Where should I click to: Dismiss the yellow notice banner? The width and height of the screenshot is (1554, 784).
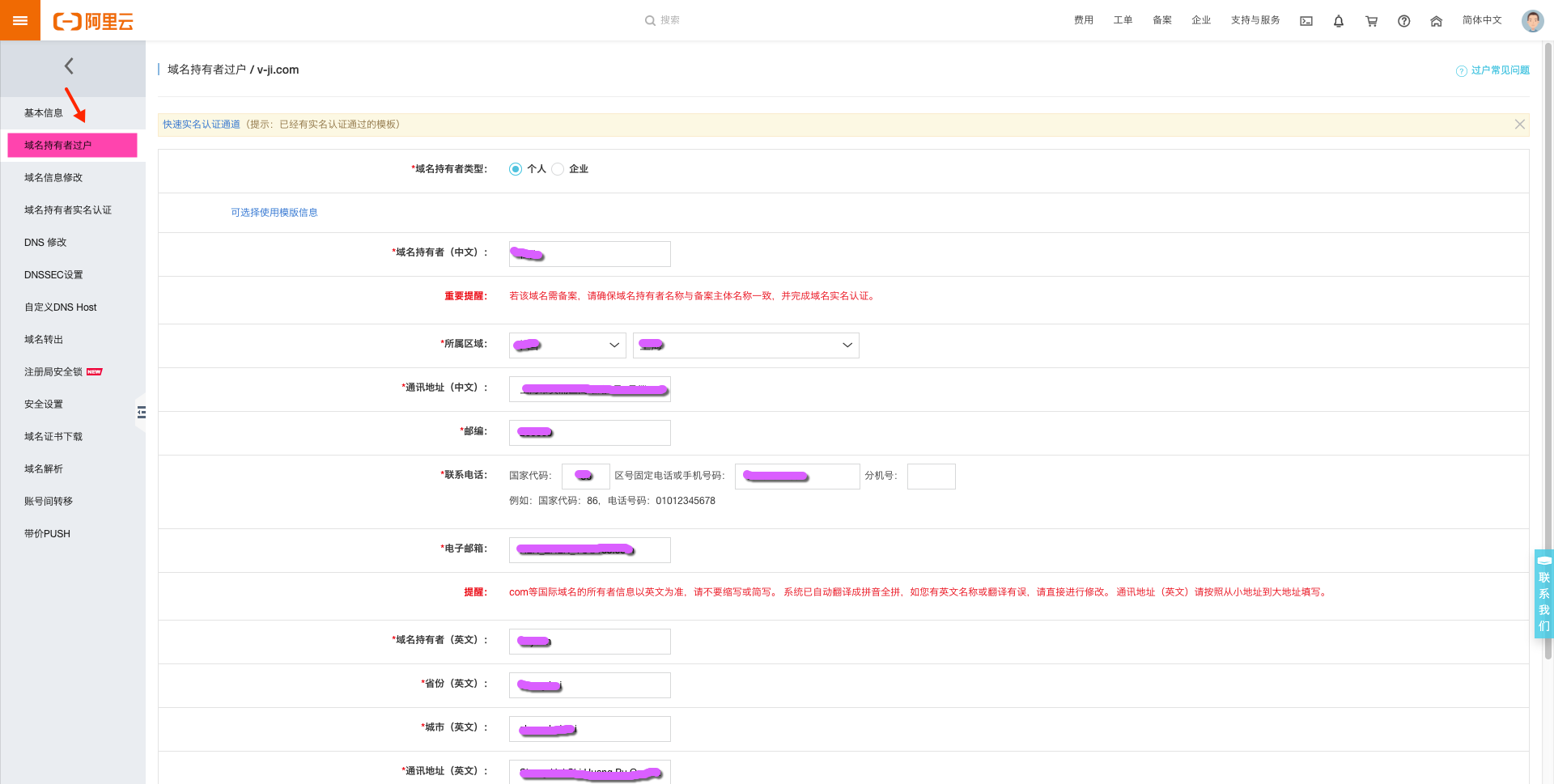click(x=1519, y=125)
